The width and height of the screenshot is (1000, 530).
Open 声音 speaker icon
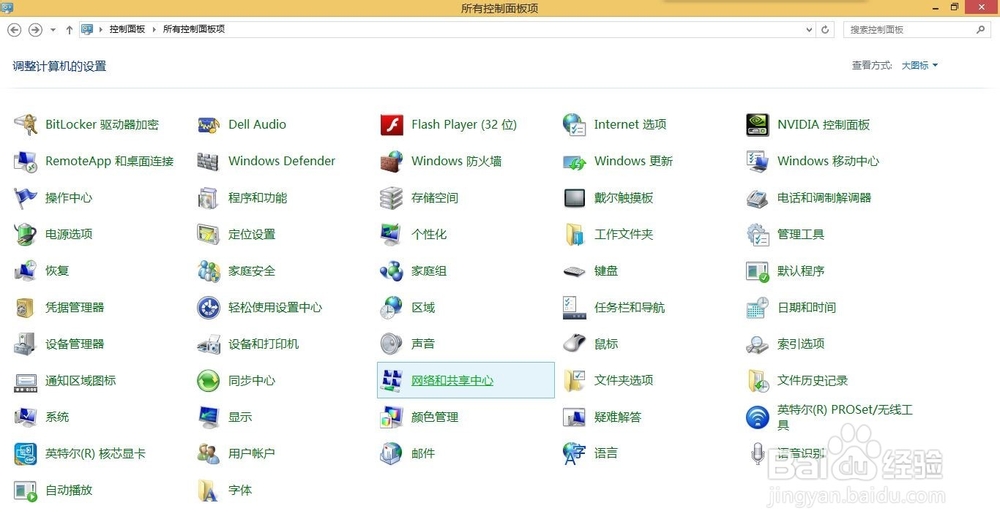(392, 344)
